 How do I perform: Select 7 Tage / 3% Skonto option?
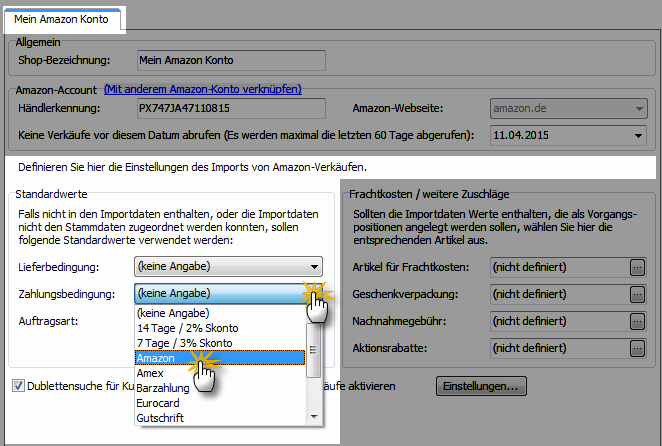pyautogui.click(x=220, y=343)
